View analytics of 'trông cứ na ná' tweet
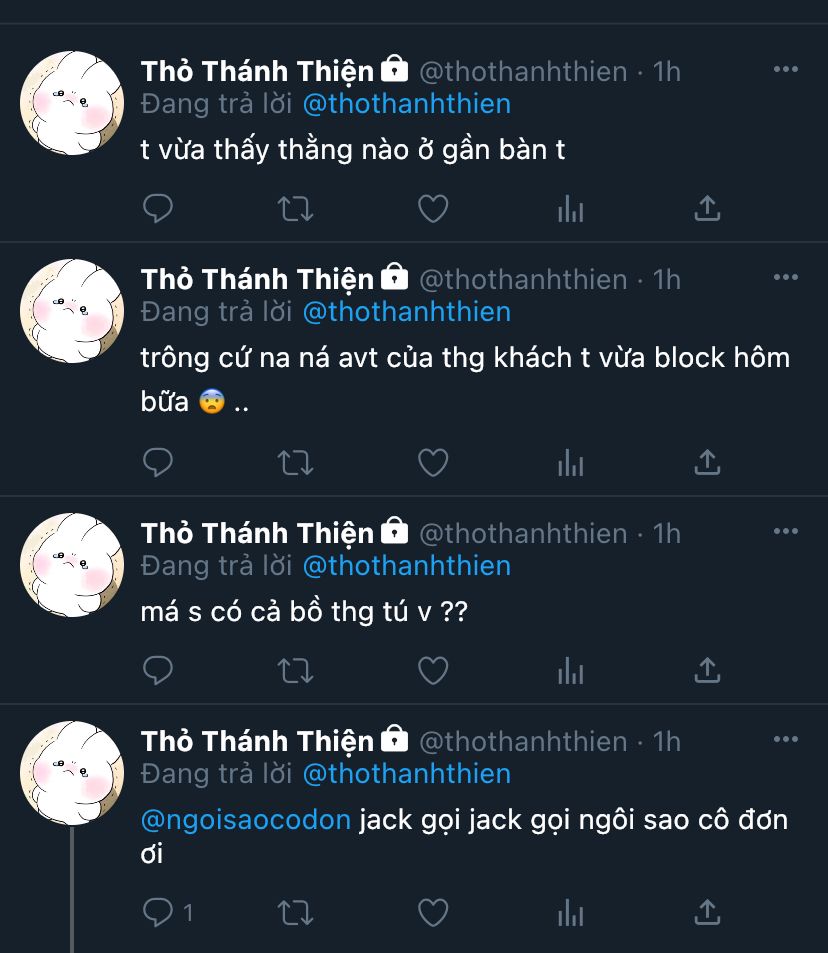The width and height of the screenshot is (828, 953). [x=570, y=463]
